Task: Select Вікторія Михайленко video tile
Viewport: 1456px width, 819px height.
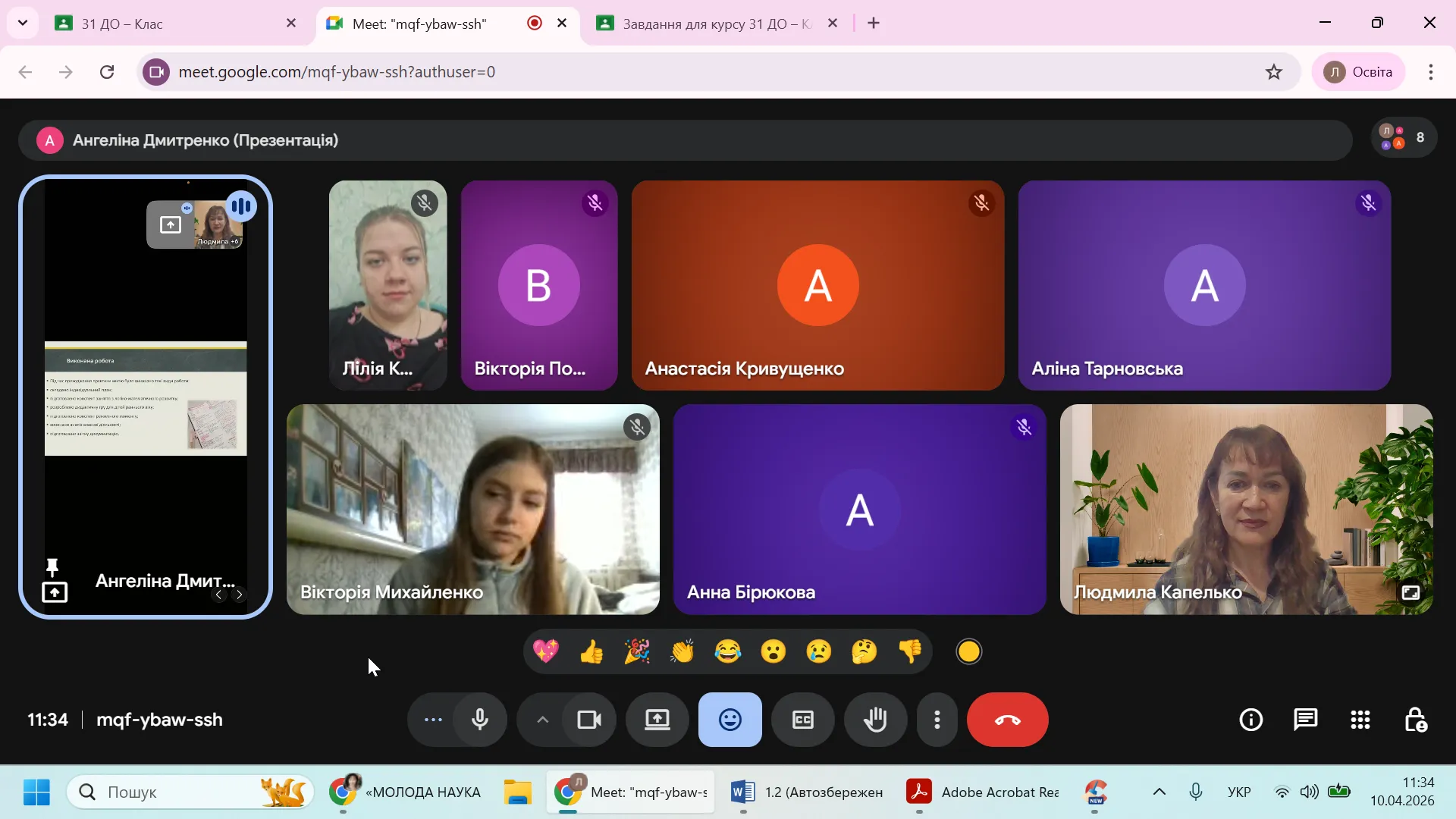Action: tap(473, 510)
